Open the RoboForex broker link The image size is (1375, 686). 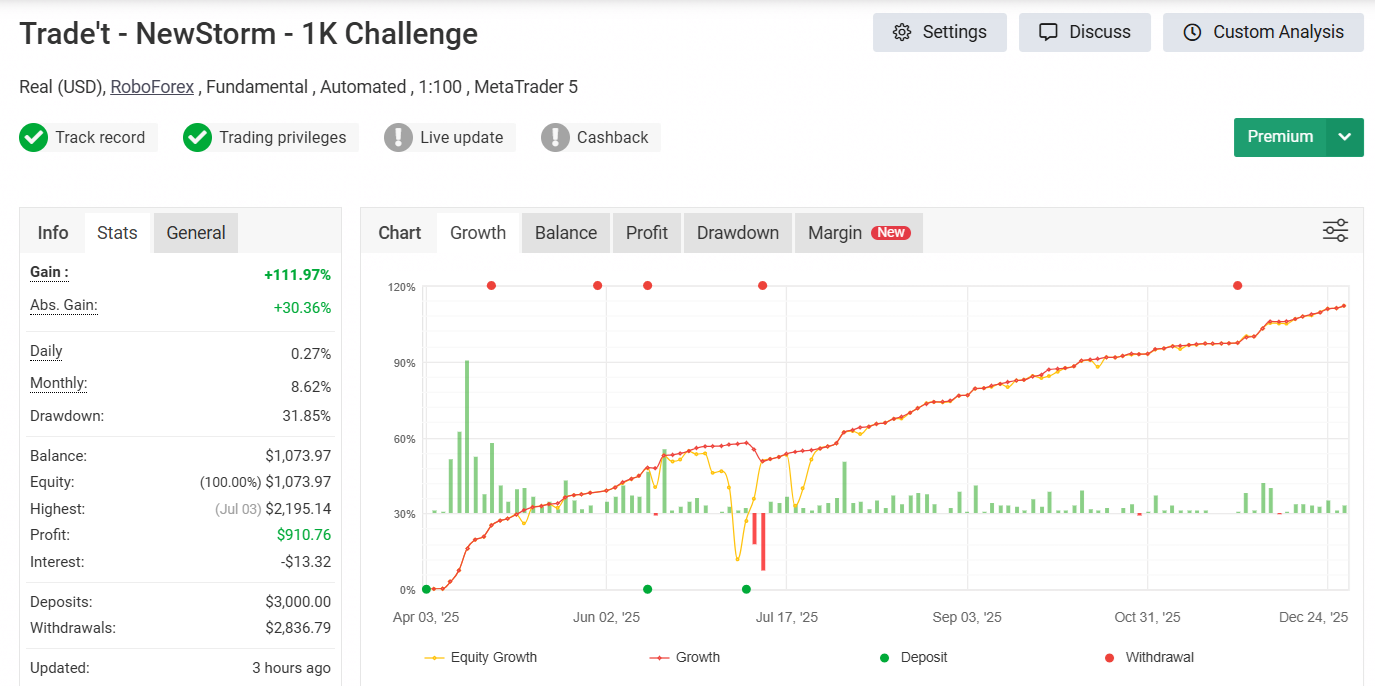coord(152,87)
